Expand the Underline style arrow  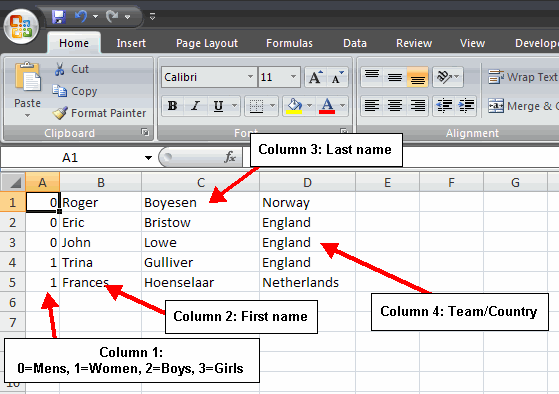point(234,106)
